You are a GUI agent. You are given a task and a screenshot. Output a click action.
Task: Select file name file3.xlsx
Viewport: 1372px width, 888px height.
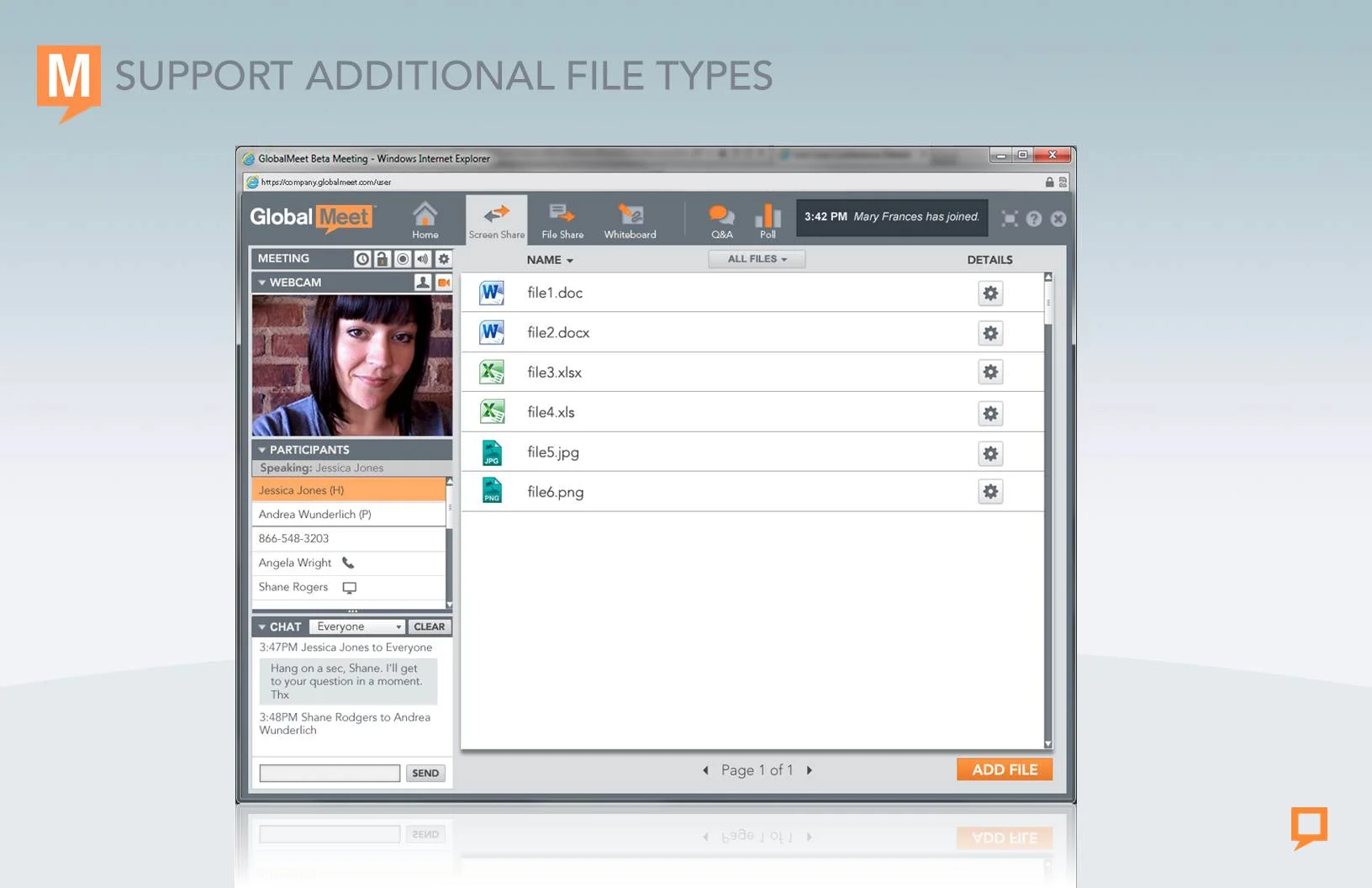coord(554,373)
